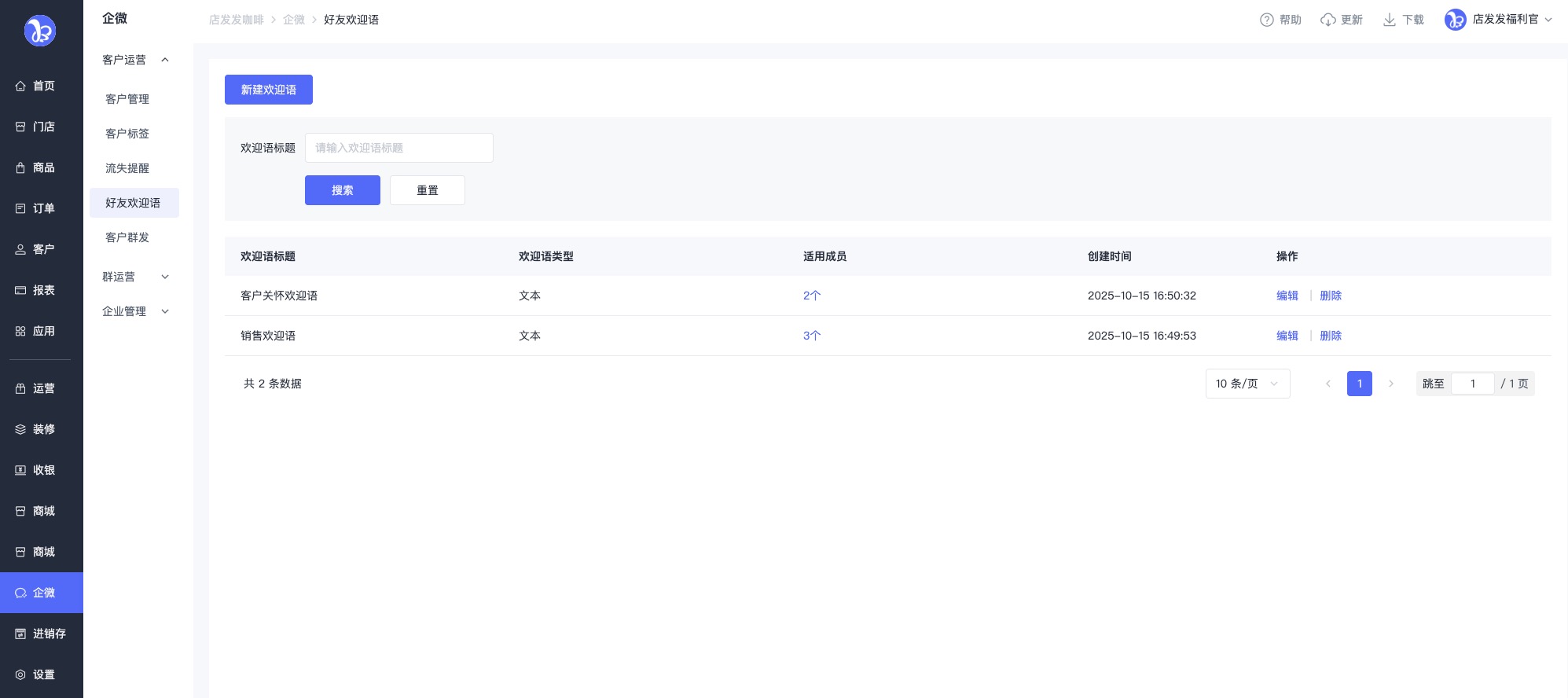Screen dimensions: 1568x698
Task: Expand the 企业管理 menu section
Action: 165,311
